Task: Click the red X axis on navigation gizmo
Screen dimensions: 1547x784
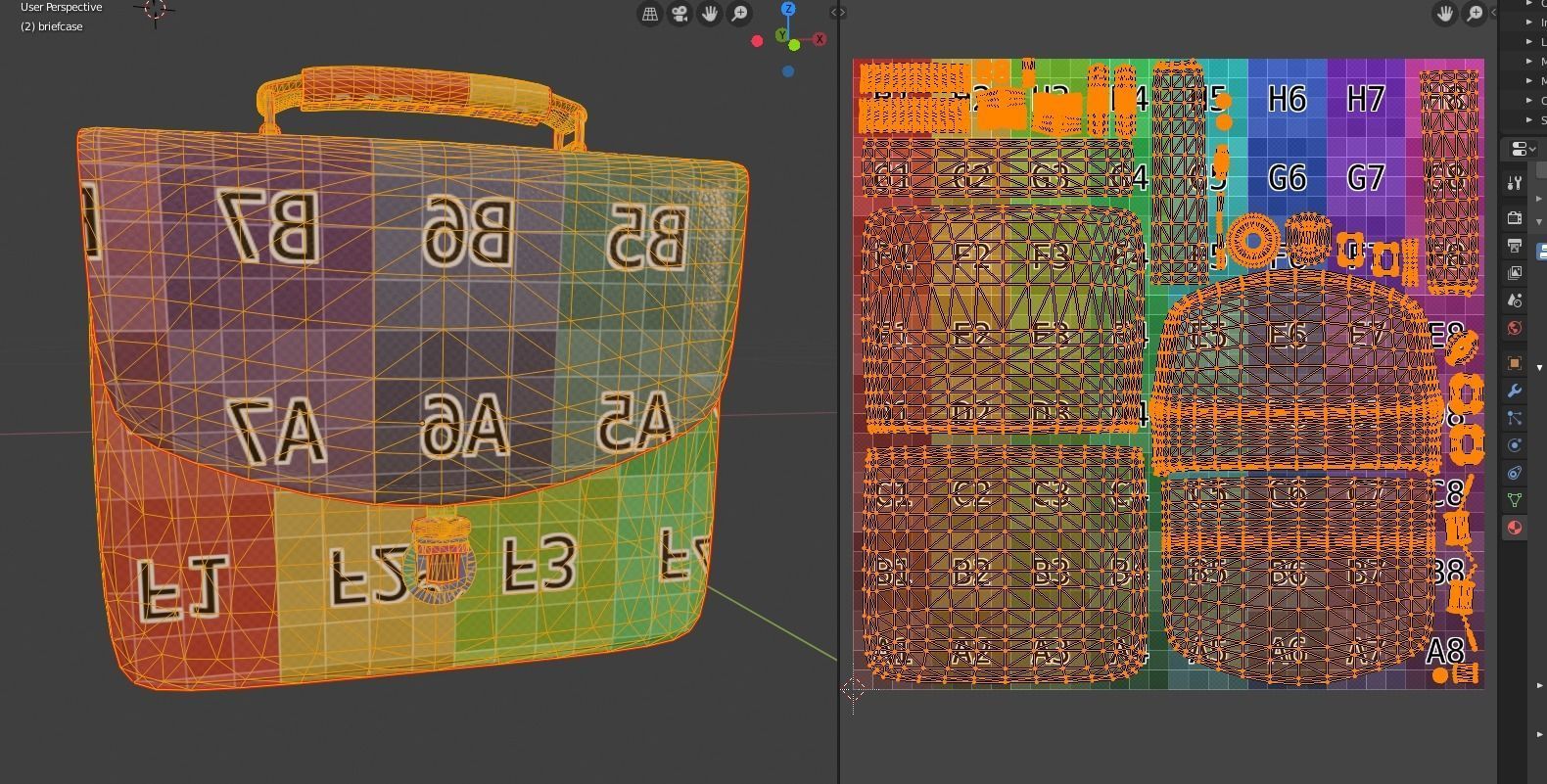Action: [x=820, y=39]
